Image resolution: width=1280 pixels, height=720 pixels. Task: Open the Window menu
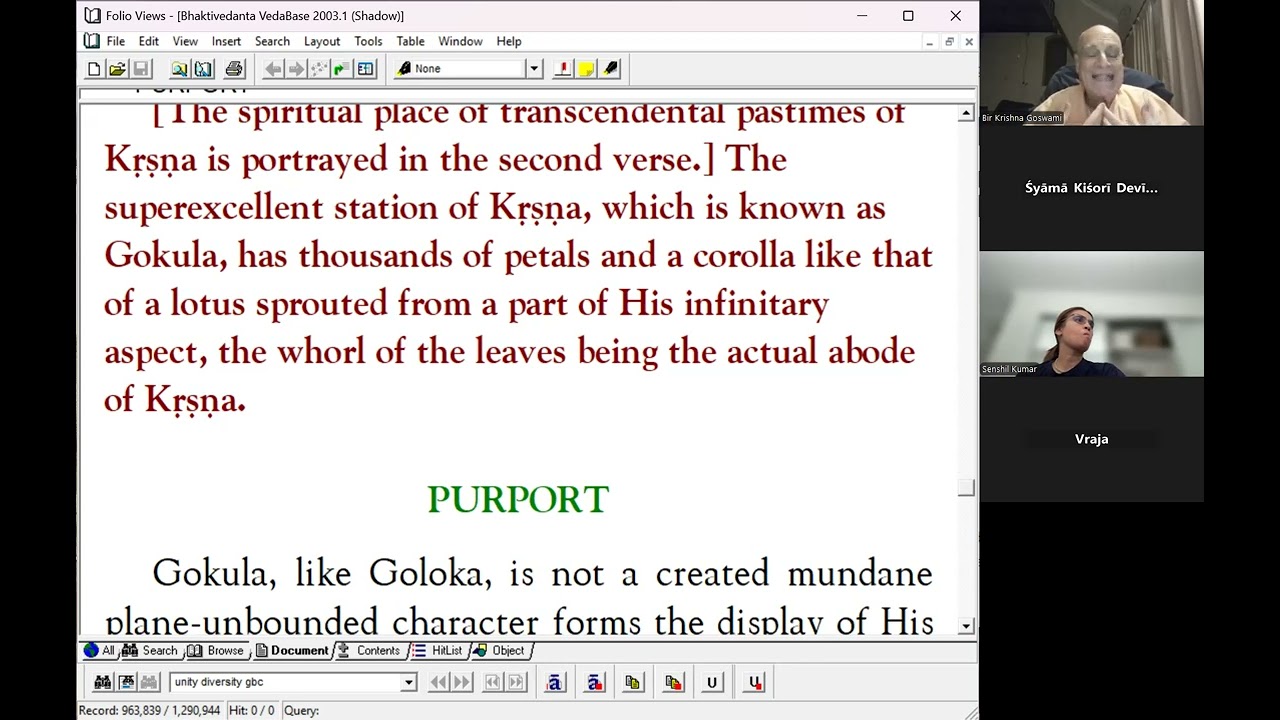click(x=460, y=41)
